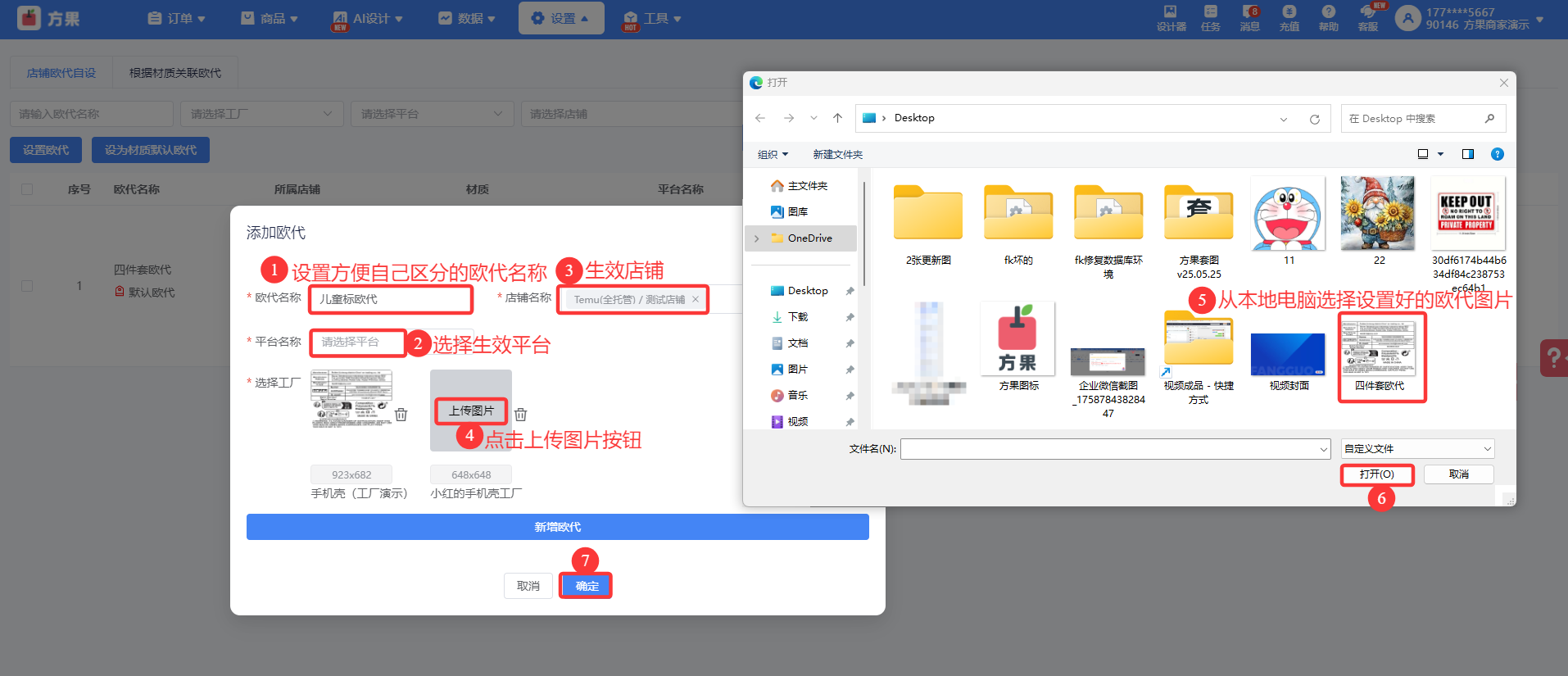
Task: Open the 请选择店铺 shop filter dropdown
Action: [631, 114]
